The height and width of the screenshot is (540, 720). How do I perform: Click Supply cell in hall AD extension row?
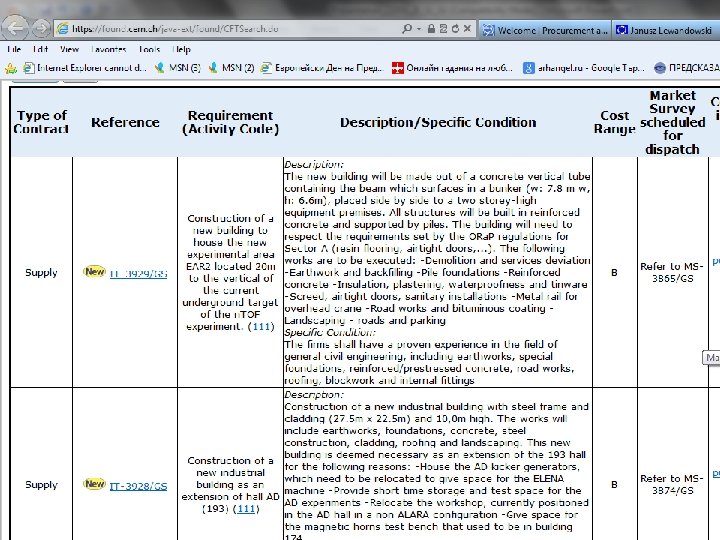[x=41, y=485]
